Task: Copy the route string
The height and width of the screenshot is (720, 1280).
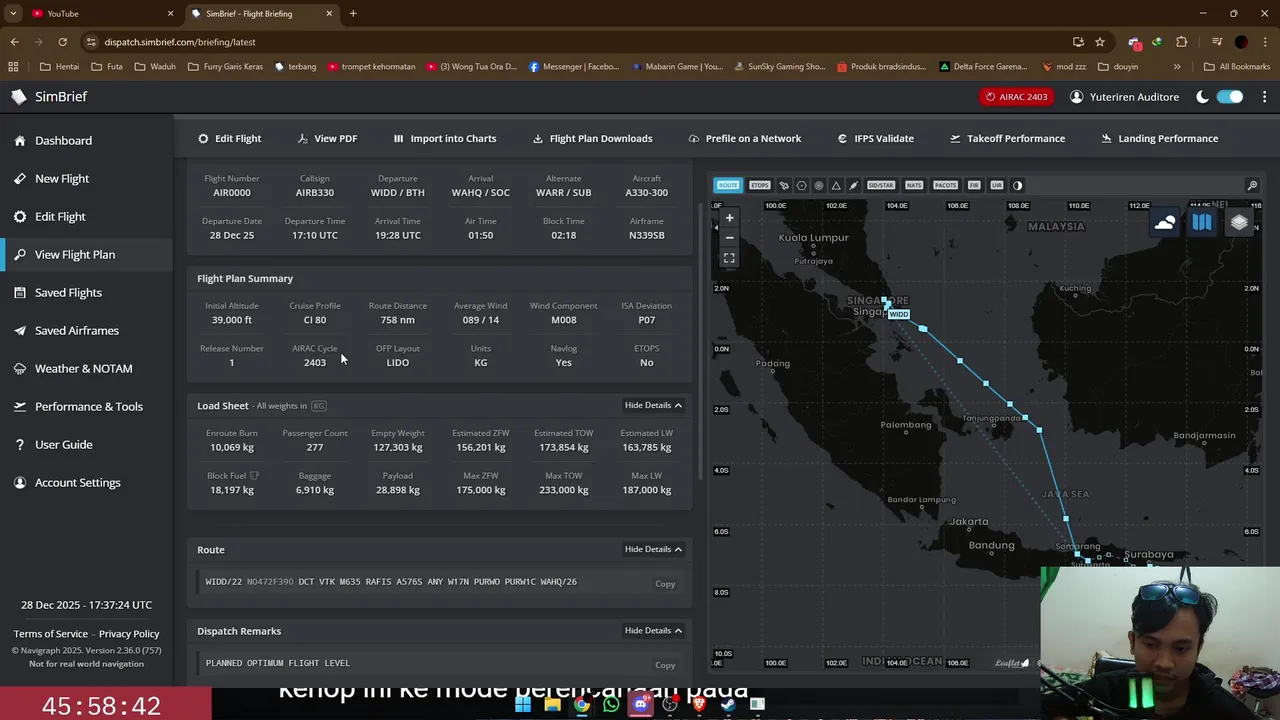Action: pyautogui.click(x=665, y=583)
